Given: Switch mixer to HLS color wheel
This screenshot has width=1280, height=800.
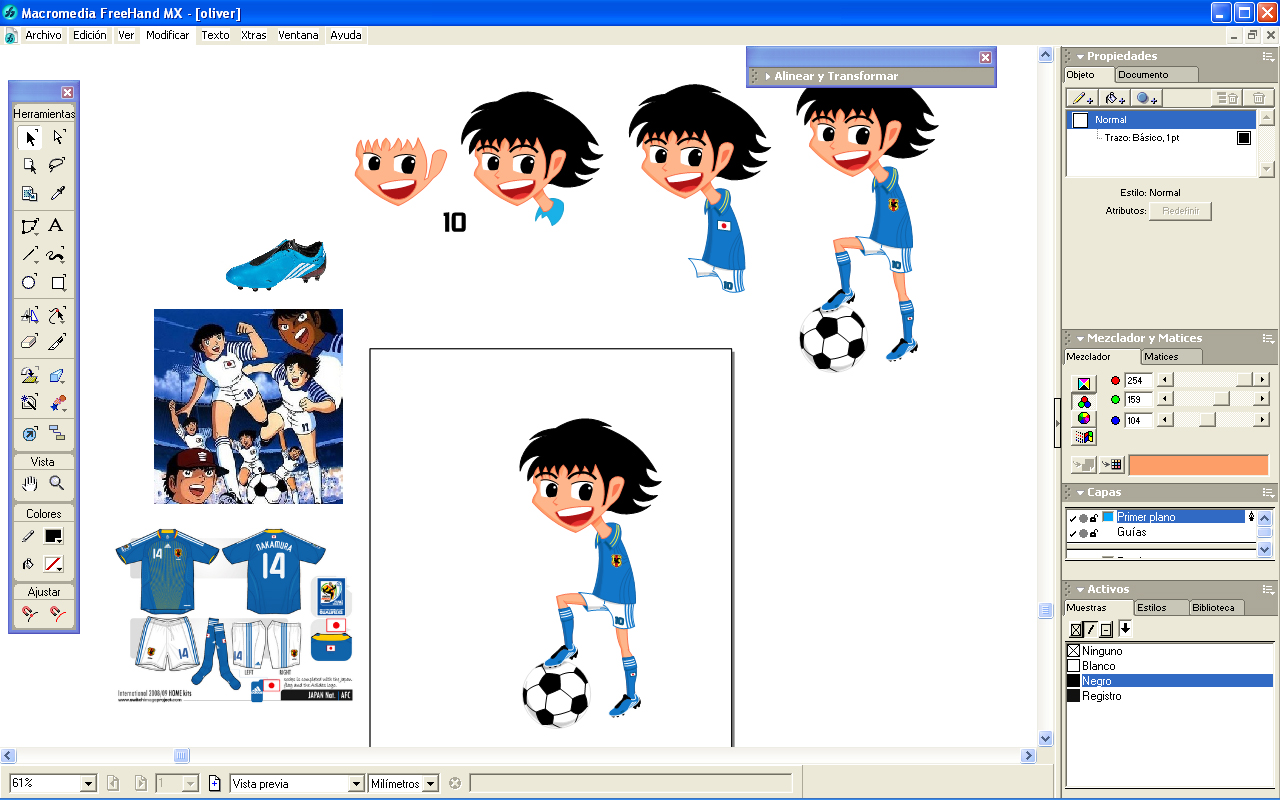Looking at the screenshot, I should pos(1084,419).
